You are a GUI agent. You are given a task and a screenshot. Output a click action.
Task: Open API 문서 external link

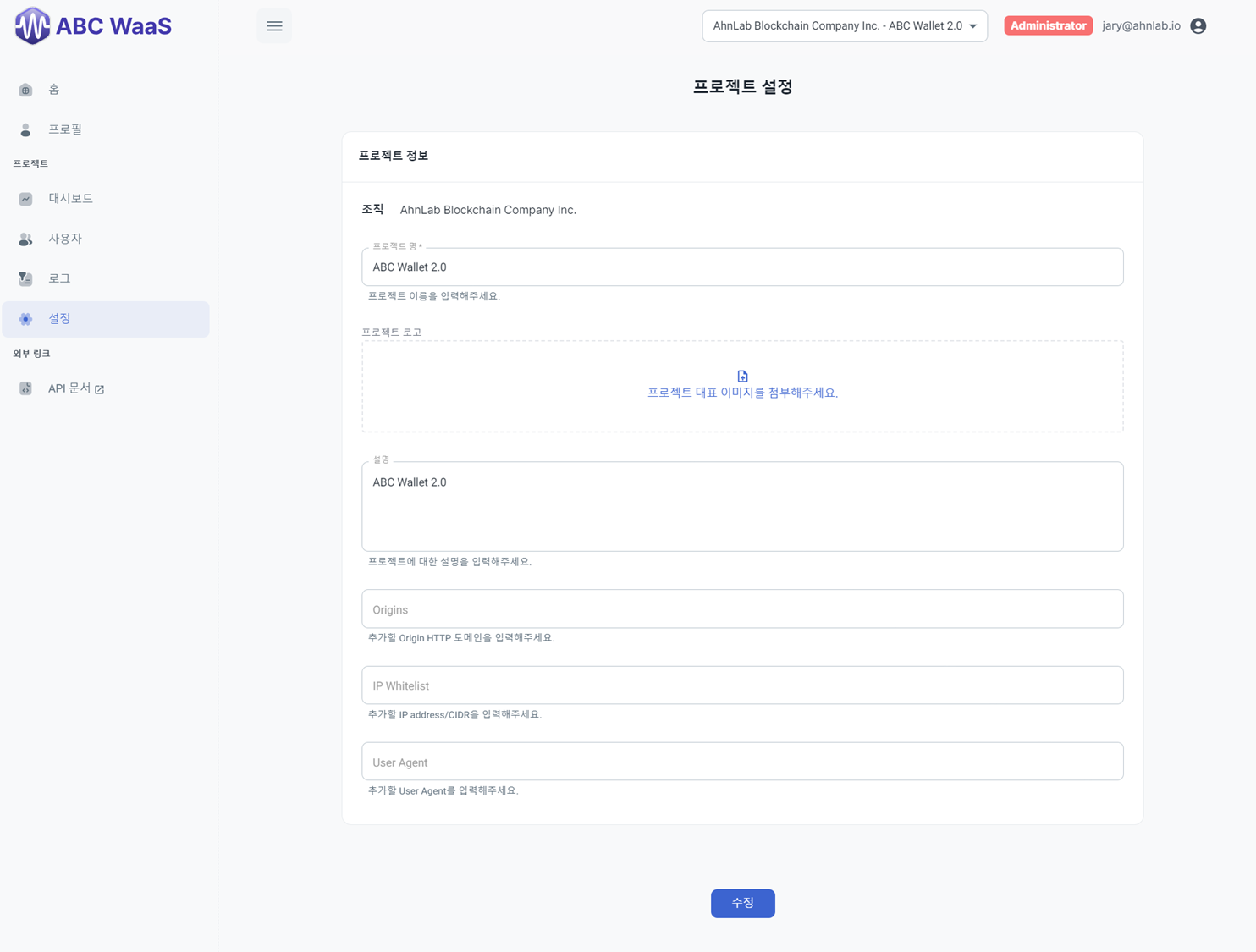[106, 388]
